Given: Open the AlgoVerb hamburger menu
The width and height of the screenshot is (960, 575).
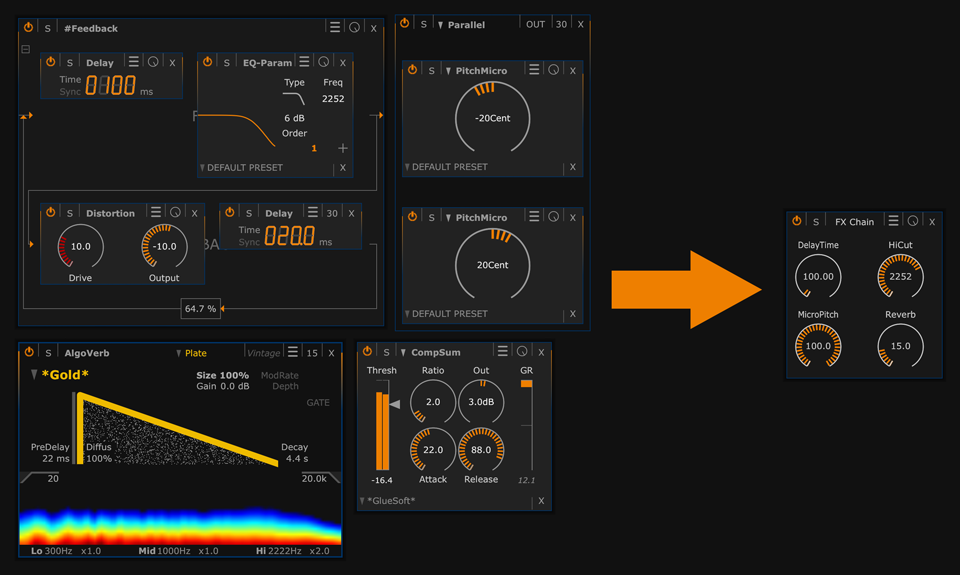Looking at the screenshot, I should tap(293, 352).
